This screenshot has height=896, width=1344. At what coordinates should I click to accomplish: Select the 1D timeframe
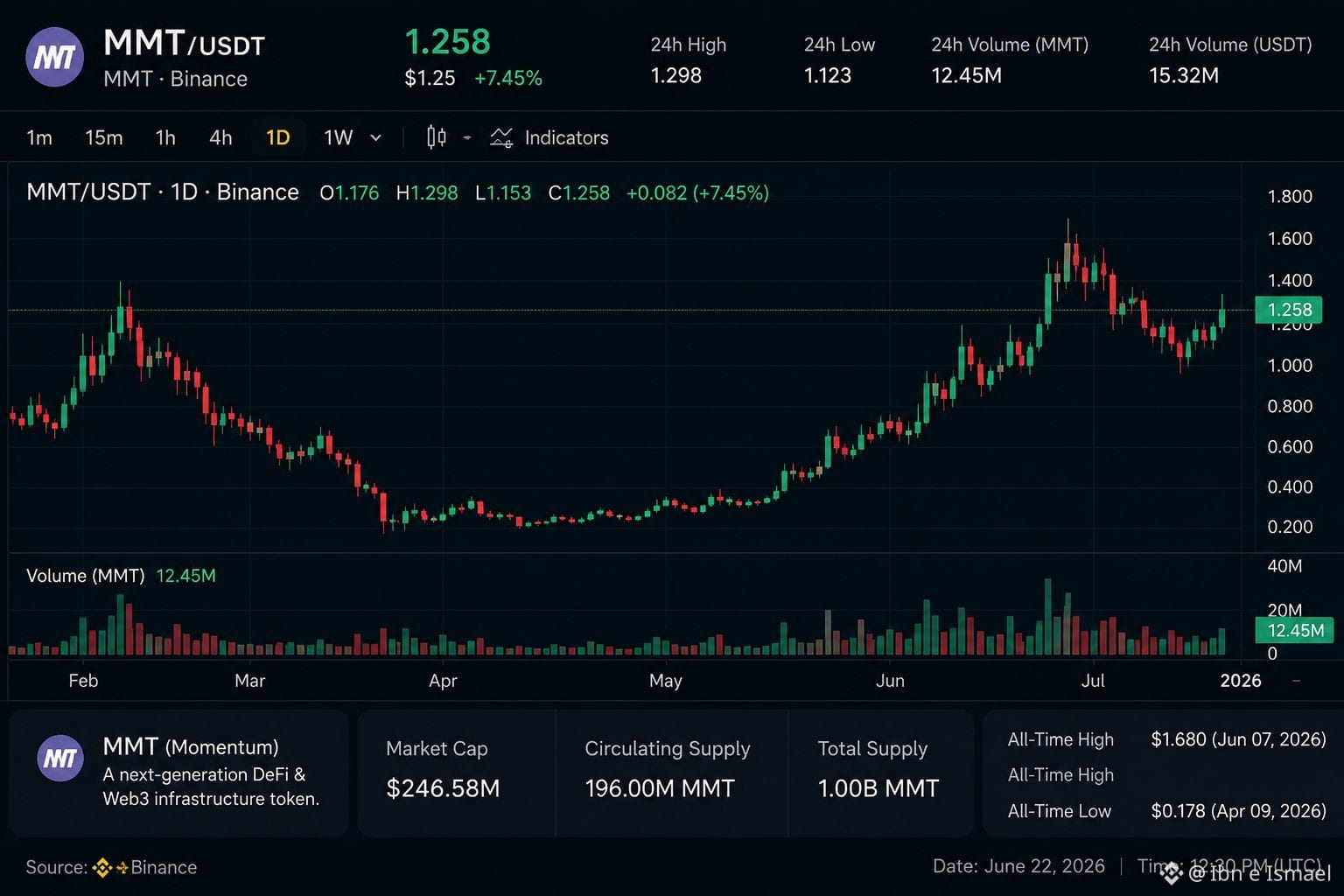pos(278,137)
